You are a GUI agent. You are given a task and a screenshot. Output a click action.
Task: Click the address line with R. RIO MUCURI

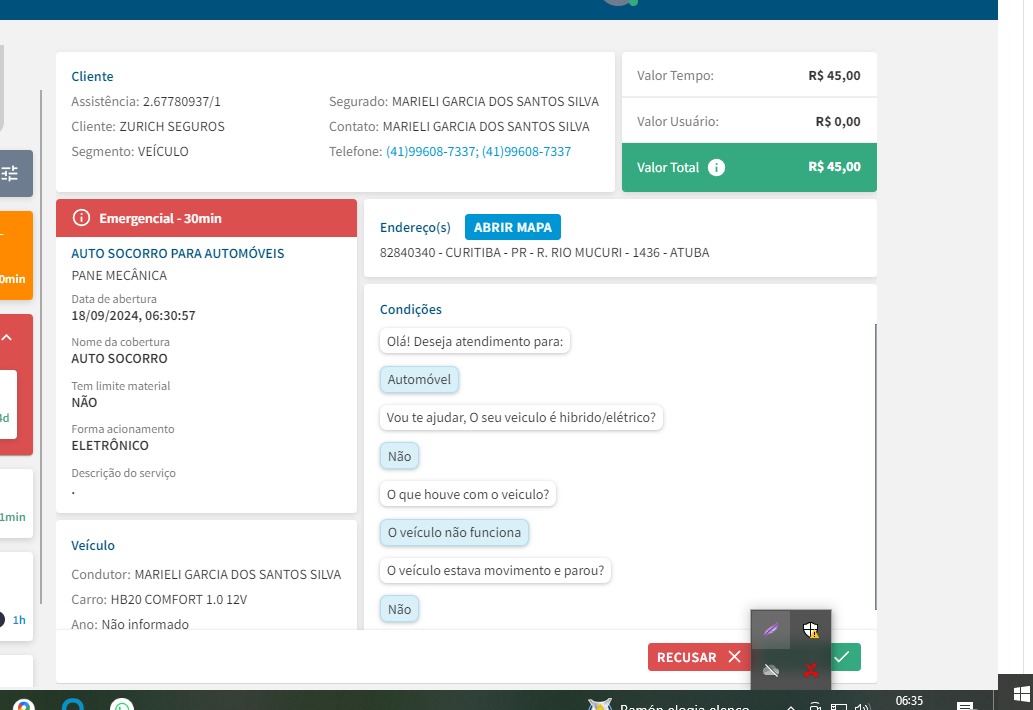(544, 252)
